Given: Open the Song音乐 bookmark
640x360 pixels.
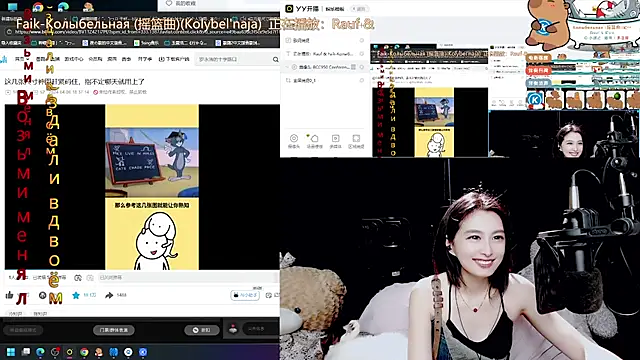Looking at the screenshot, I should click(x=146, y=43).
